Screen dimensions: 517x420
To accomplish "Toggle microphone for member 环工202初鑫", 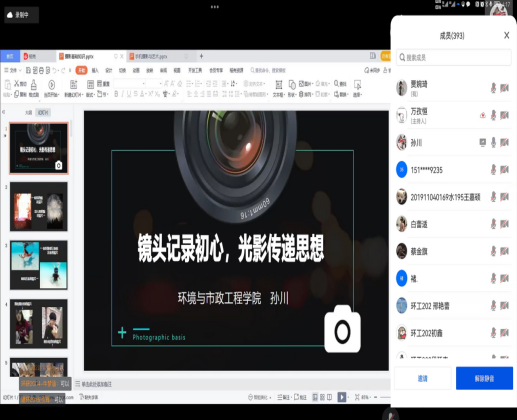I will (493, 333).
